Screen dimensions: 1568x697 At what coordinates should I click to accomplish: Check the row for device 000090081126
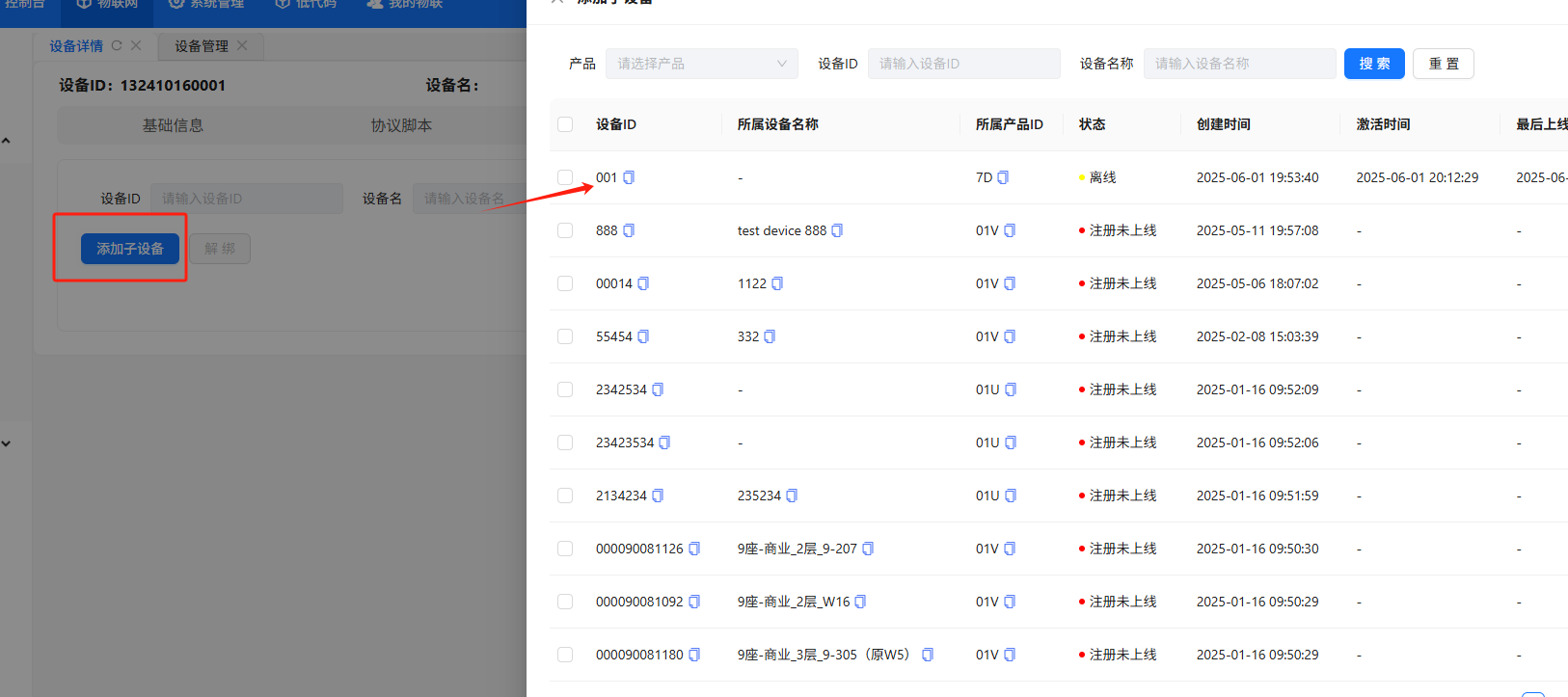point(565,549)
